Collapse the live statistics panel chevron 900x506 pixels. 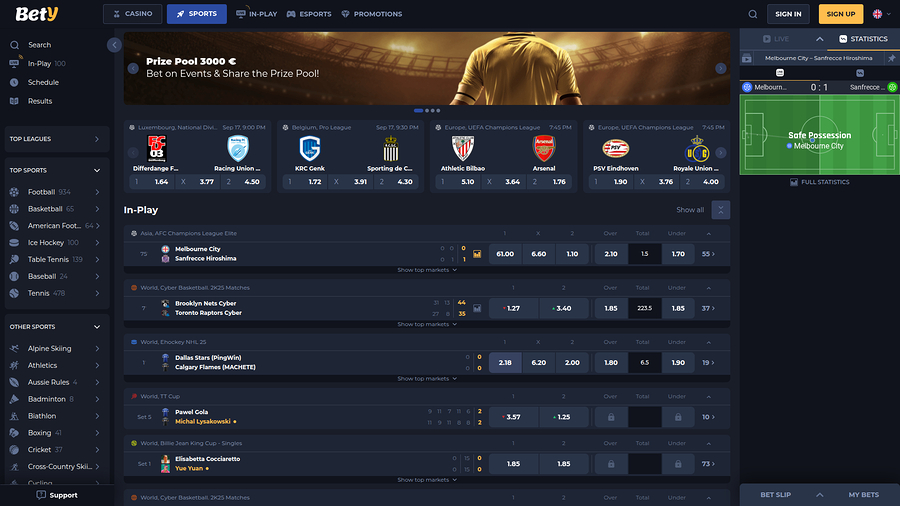click(x=820, y=39)
